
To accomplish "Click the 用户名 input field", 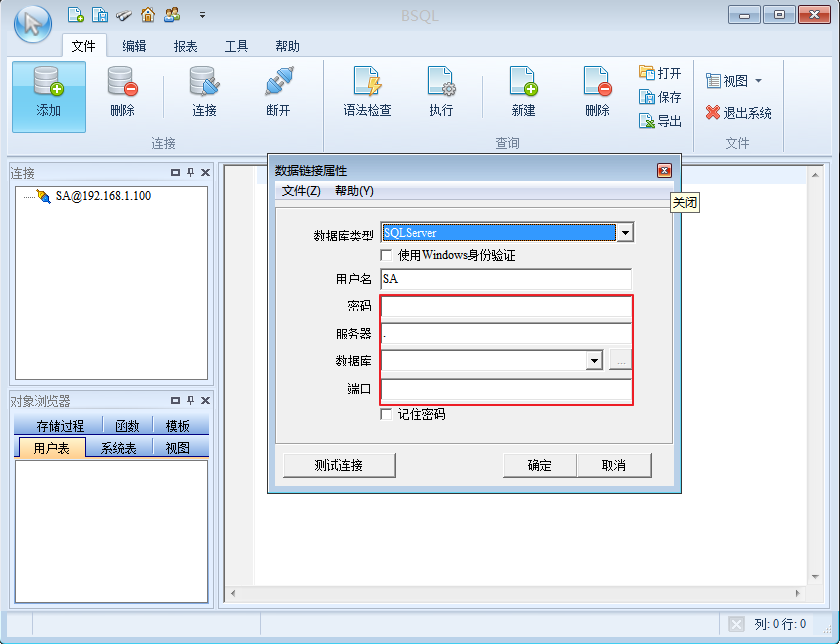I will coord(506,279).
